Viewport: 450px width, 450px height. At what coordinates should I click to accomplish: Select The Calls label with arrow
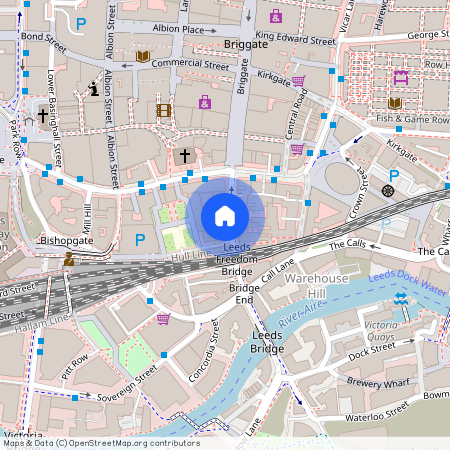(x=347, y=244)
